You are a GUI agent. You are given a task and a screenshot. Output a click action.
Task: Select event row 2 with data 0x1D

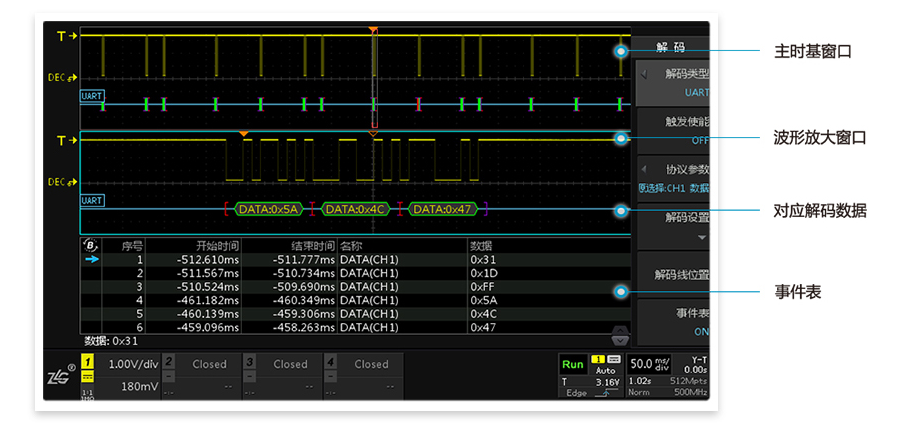[355, 273]
